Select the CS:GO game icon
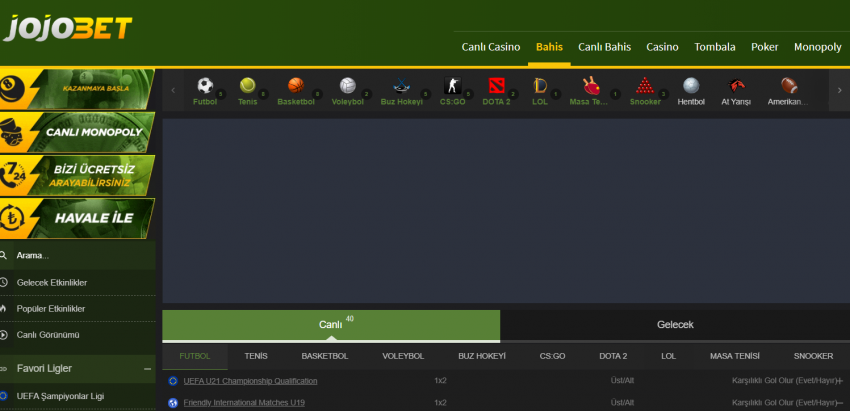This screenshot has width=850, height=411. click(453, 85)
